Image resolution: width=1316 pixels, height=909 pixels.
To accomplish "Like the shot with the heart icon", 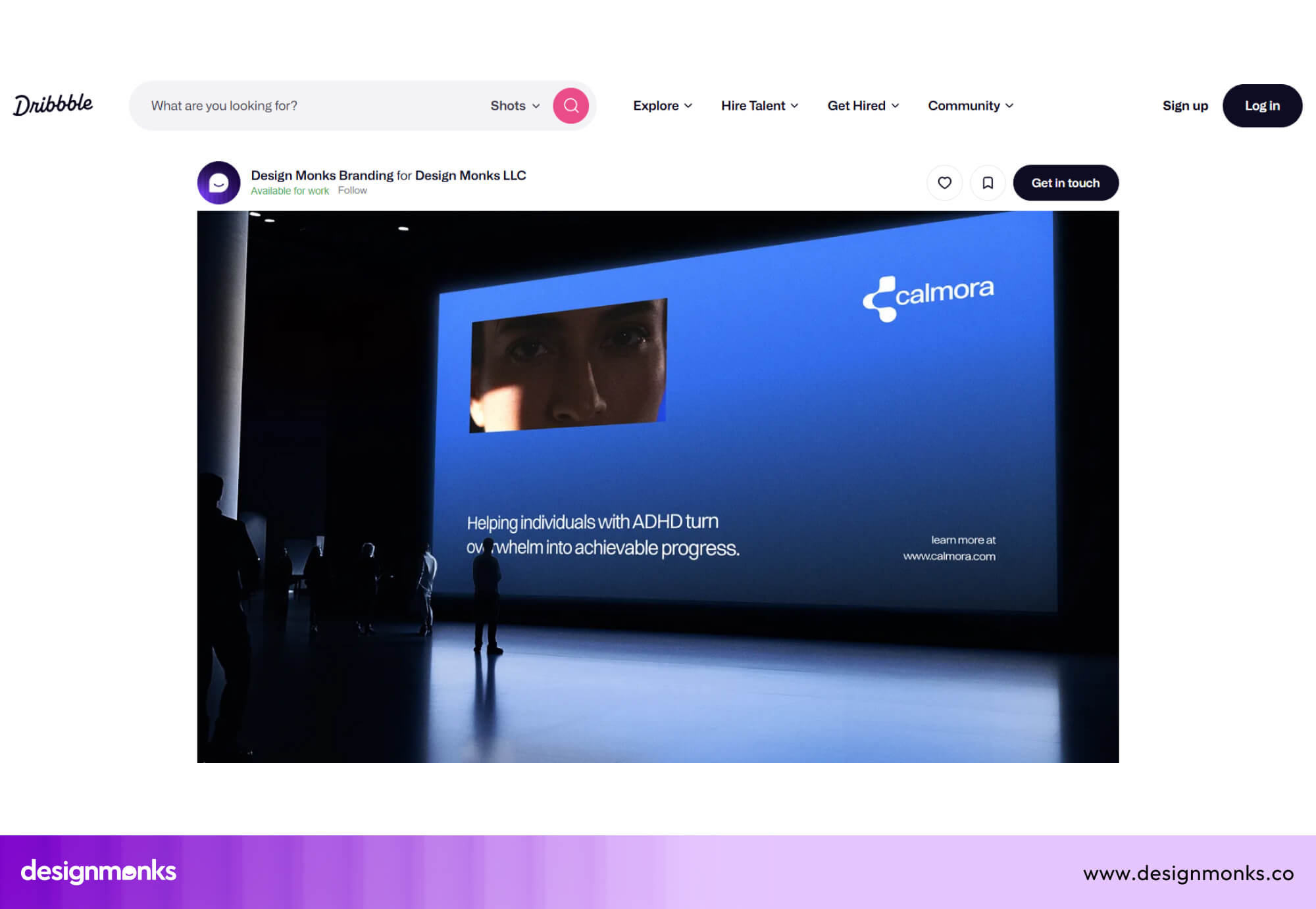I will (944, 183).
